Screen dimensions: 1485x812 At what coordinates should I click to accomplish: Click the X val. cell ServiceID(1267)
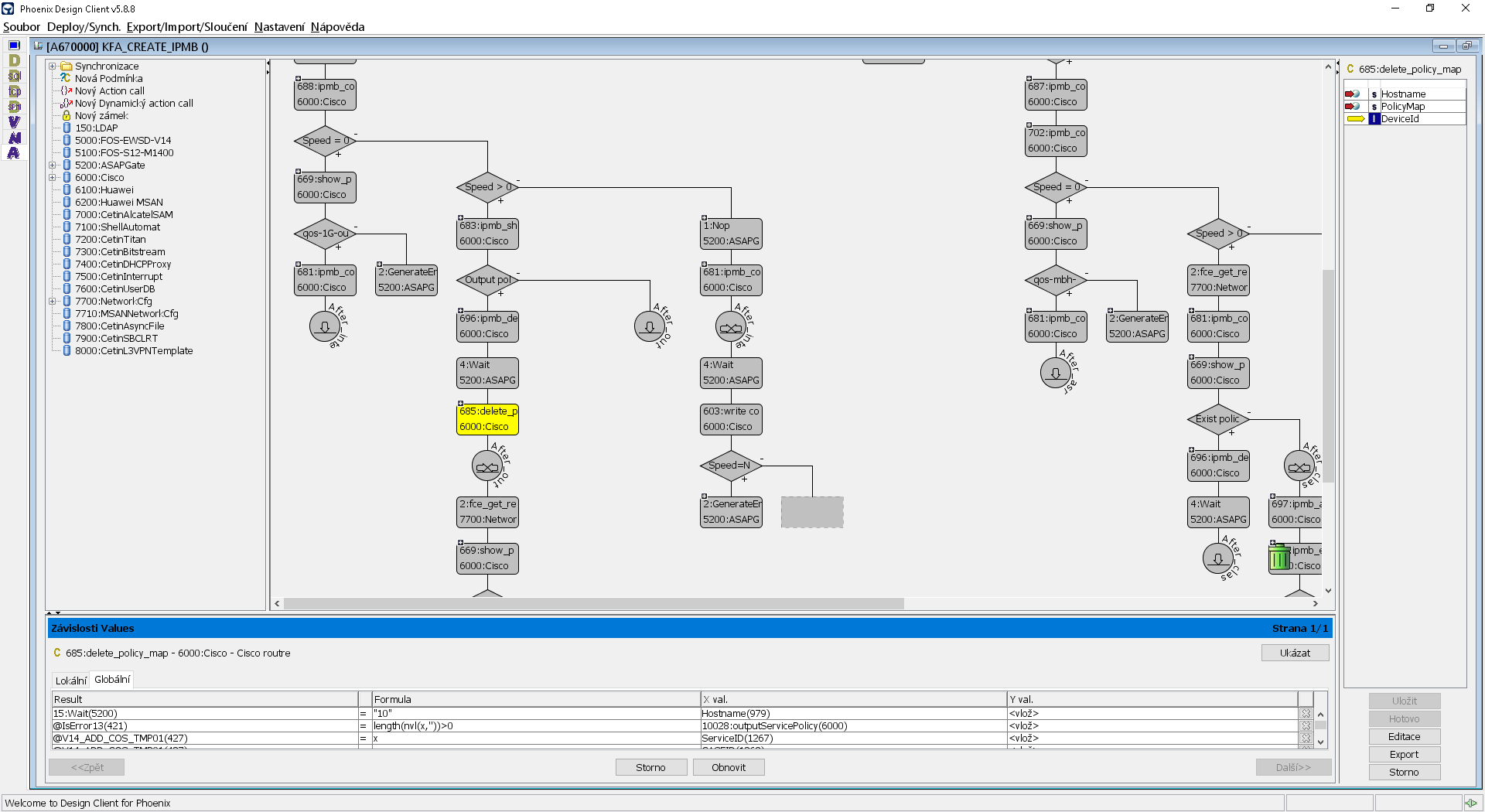point(853,738)
